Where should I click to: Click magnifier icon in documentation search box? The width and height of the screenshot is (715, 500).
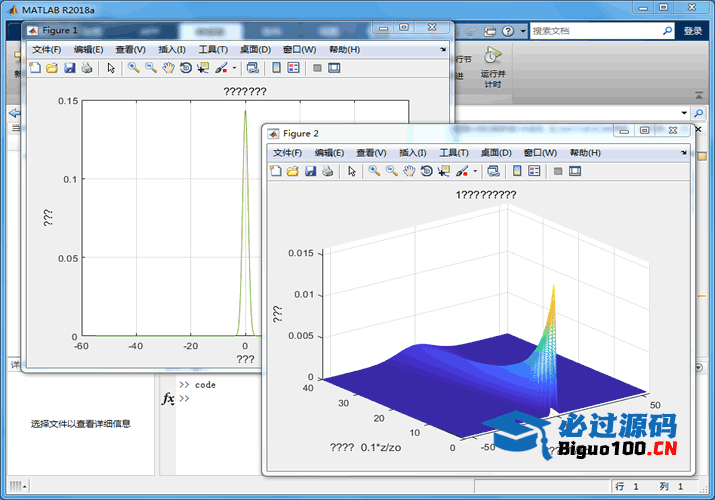click(668, 31)
